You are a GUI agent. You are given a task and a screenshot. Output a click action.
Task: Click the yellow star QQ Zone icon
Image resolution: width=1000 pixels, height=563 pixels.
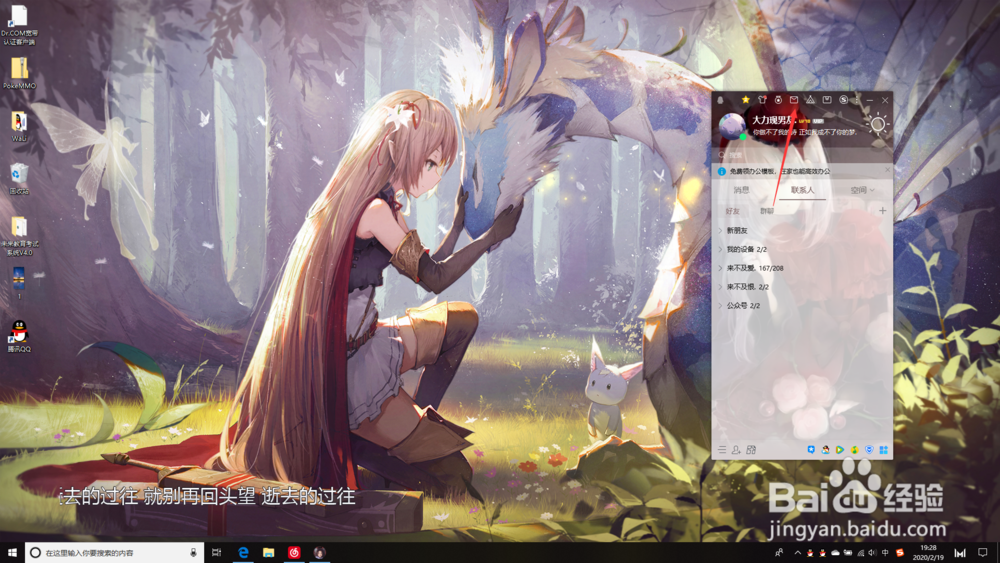click(x=746, y=100)
